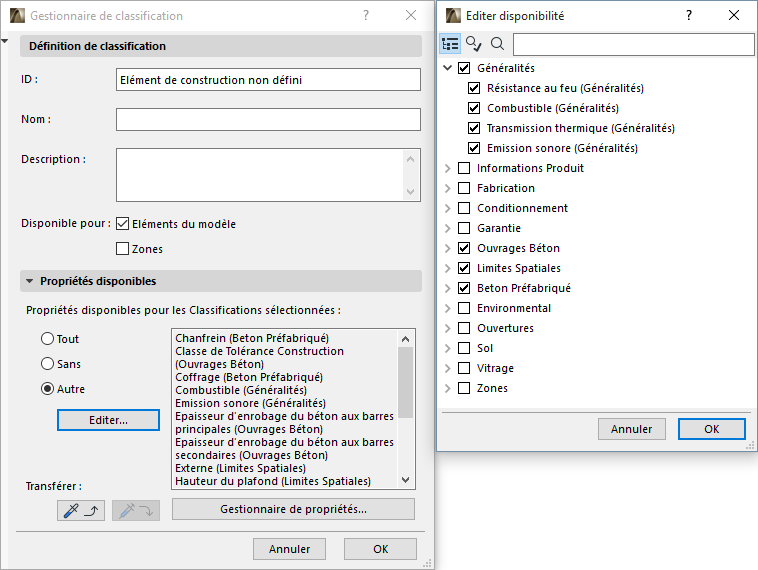Check the Sol checkbox

tap(464, 348)
